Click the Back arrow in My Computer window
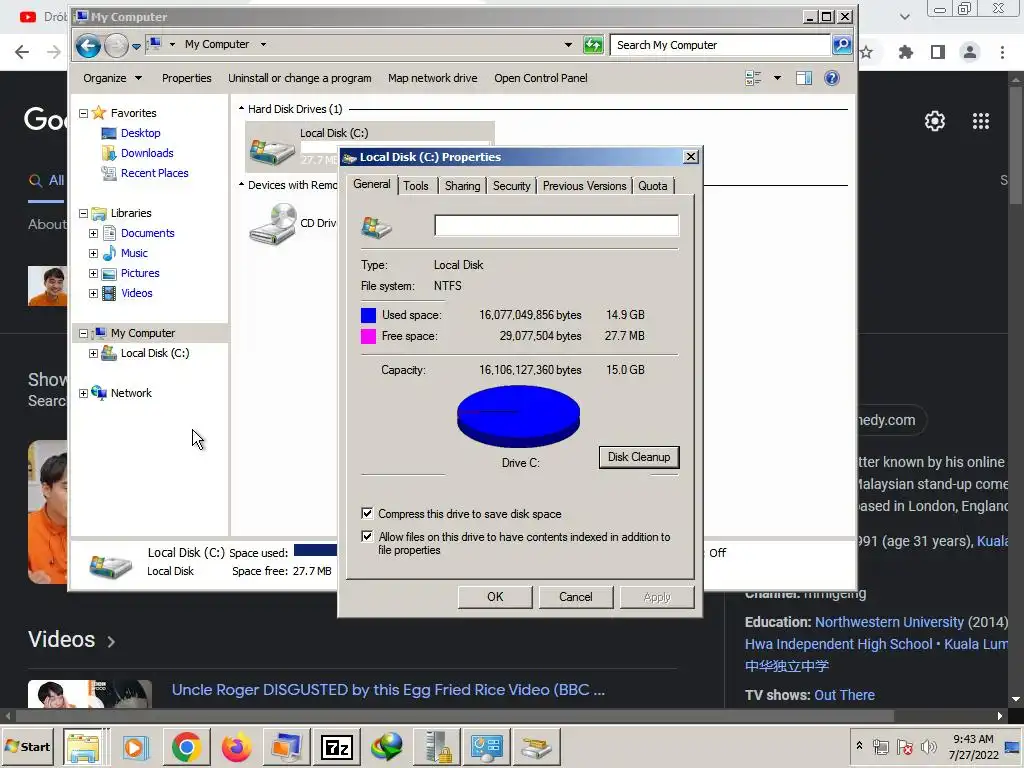1024x768 pixels. pos(88,45)
